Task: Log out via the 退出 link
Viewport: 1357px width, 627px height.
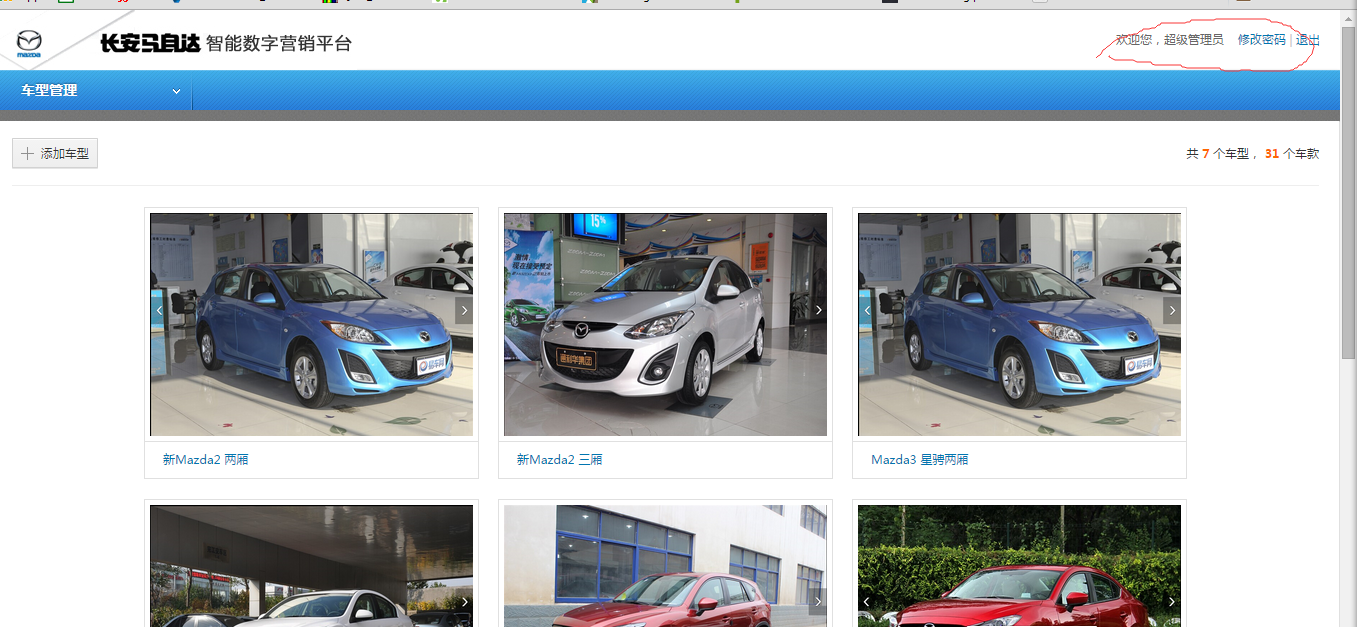Action: pos(1308,40)
